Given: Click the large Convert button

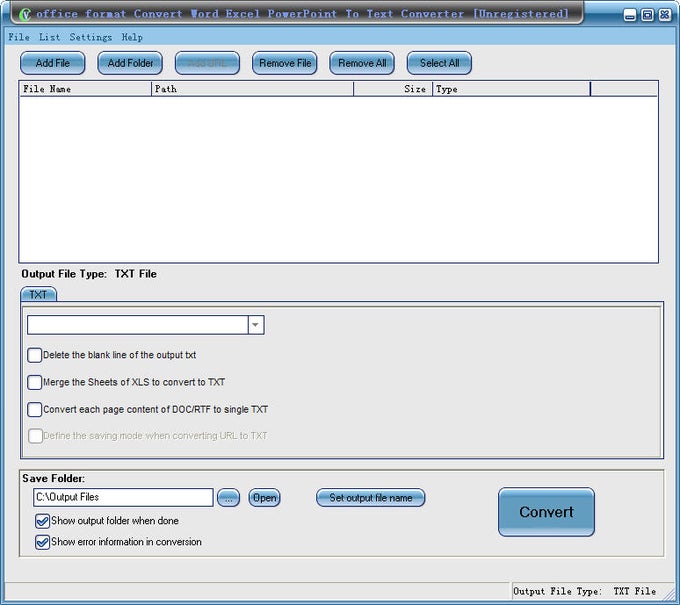Looking at the screenshot, I should coord(546,512).
